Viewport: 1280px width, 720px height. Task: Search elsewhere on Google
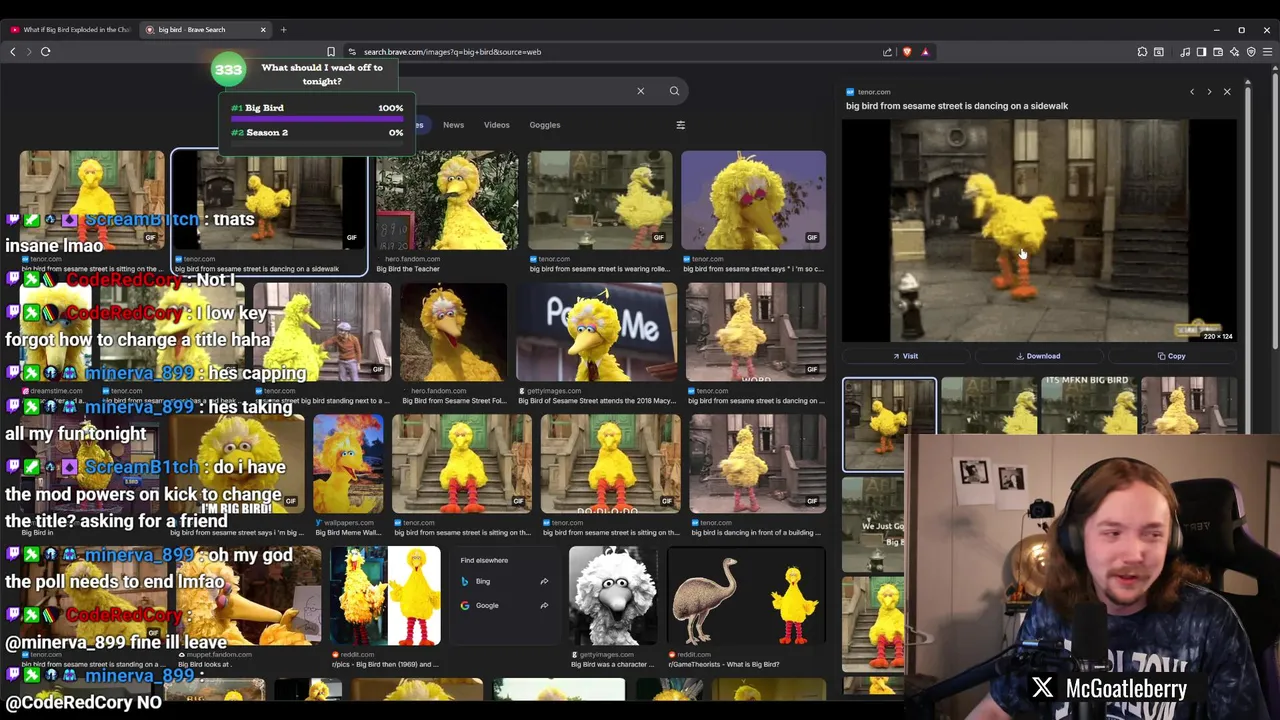tap(504, 605)
